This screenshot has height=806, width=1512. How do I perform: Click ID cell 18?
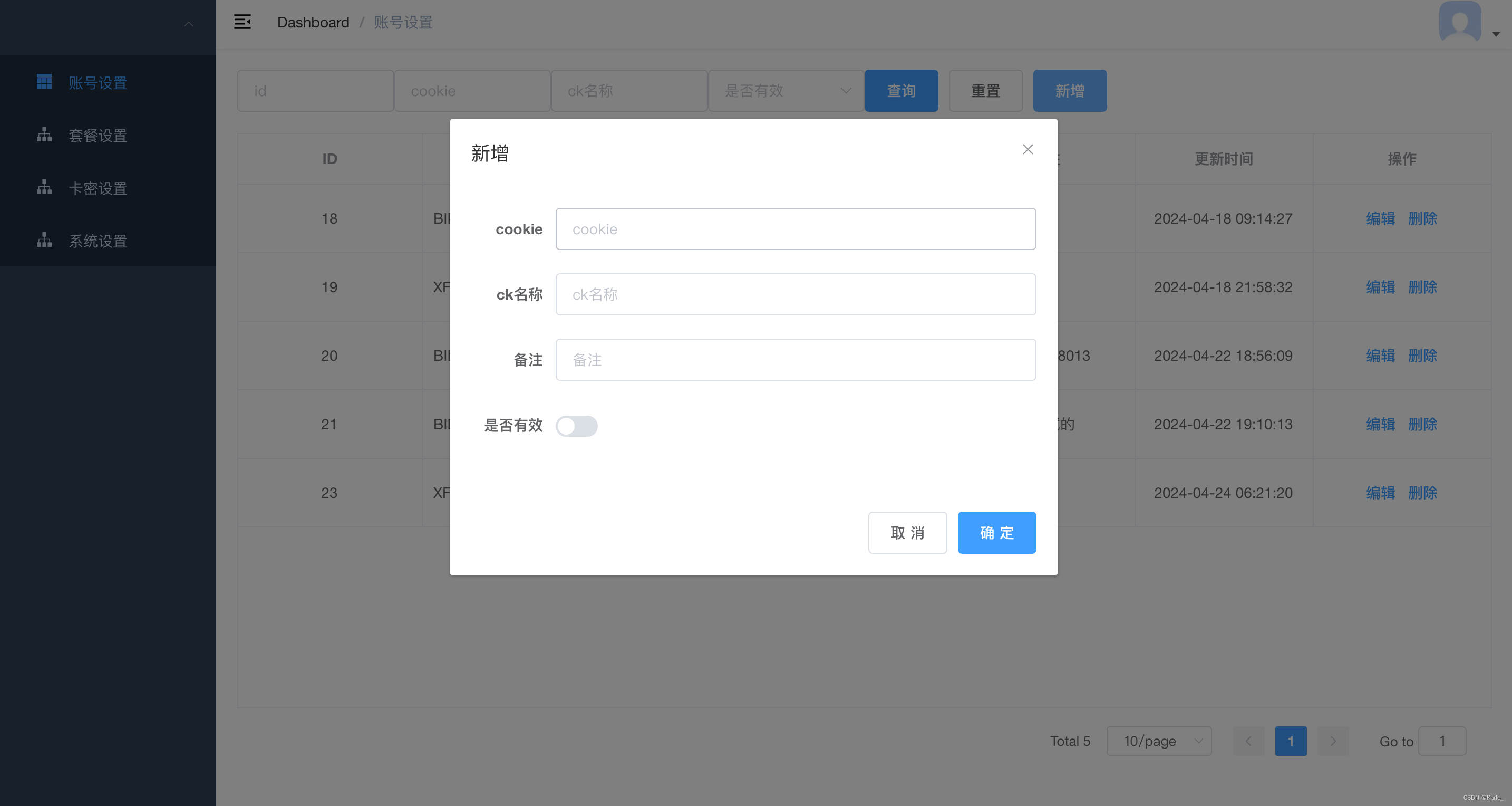[329, 218]
